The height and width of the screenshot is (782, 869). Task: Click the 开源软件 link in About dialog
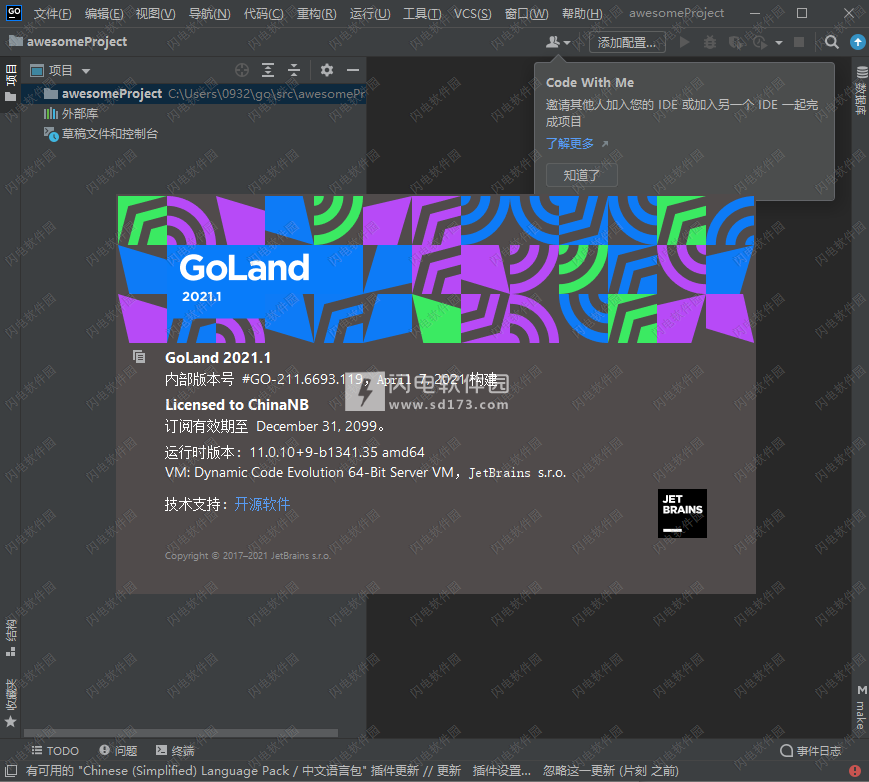pos(262,504)
